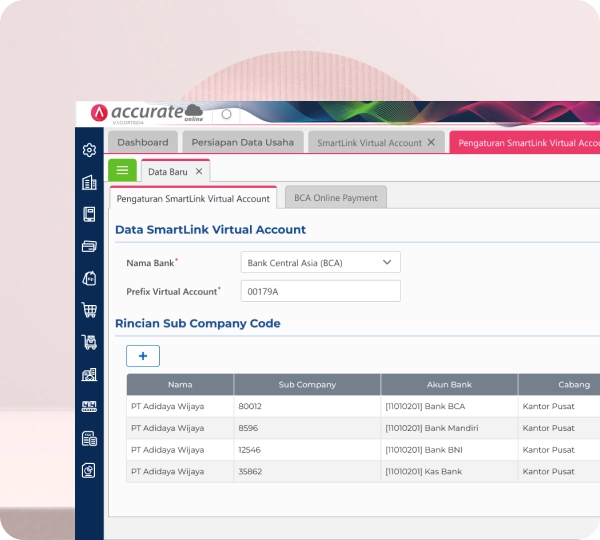Click the Nama Bank label
The width and height of the screenshot is (600, 540).
(x=152, y=263)
